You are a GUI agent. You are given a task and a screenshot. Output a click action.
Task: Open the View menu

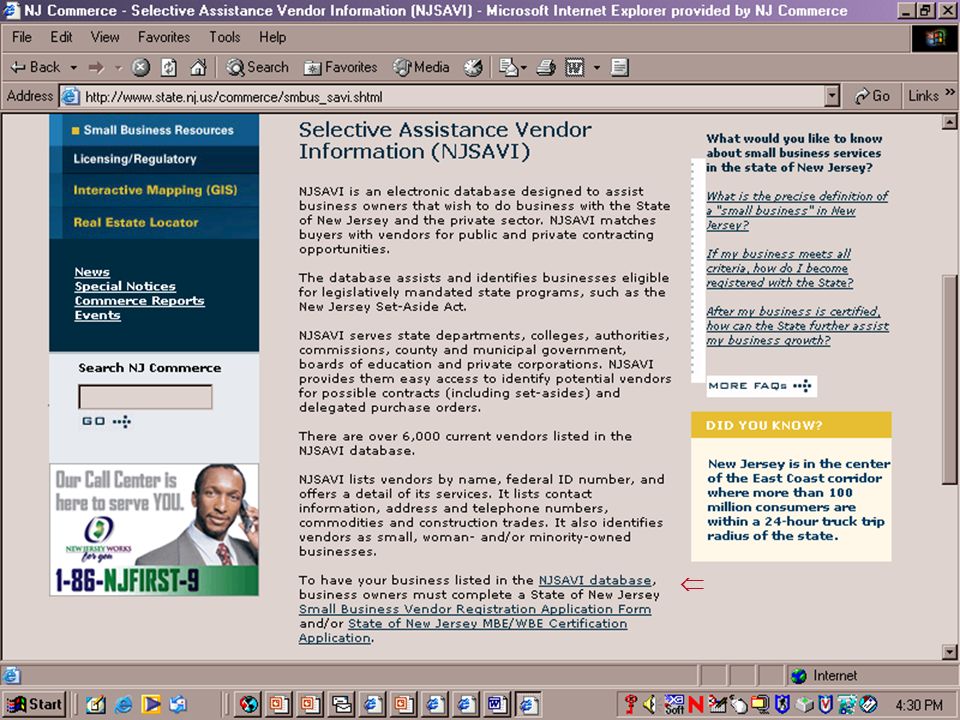(105, 37)
